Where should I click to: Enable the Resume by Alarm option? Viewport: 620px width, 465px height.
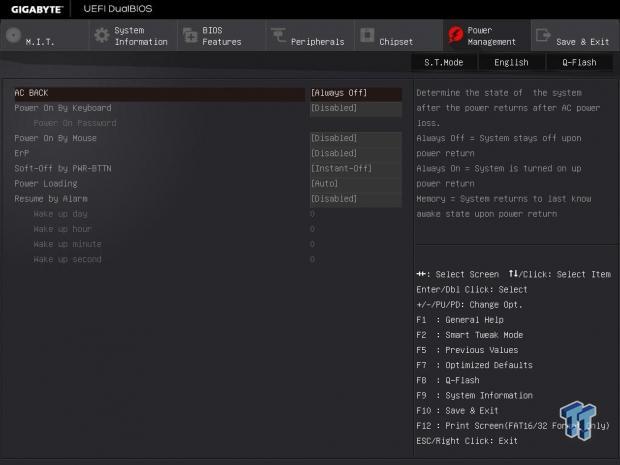coord(355,198)
